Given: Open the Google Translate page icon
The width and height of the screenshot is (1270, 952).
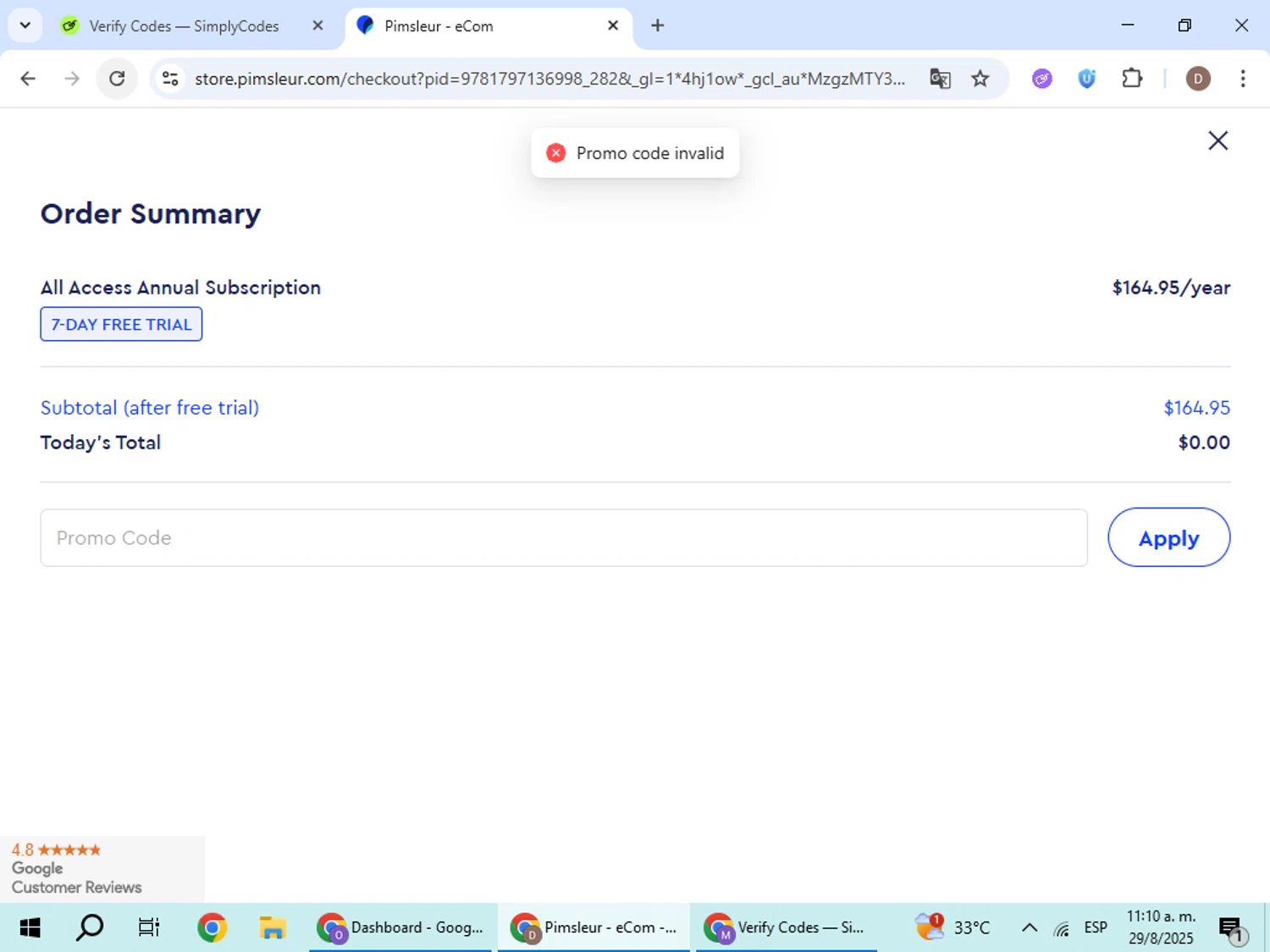Looking at the screenshot, I should click(x=940, y=79).
